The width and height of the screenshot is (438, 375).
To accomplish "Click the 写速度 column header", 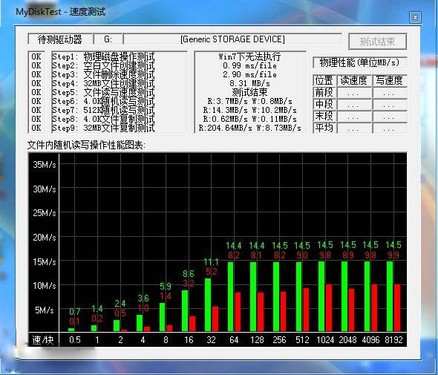I will tap(389, 81).
